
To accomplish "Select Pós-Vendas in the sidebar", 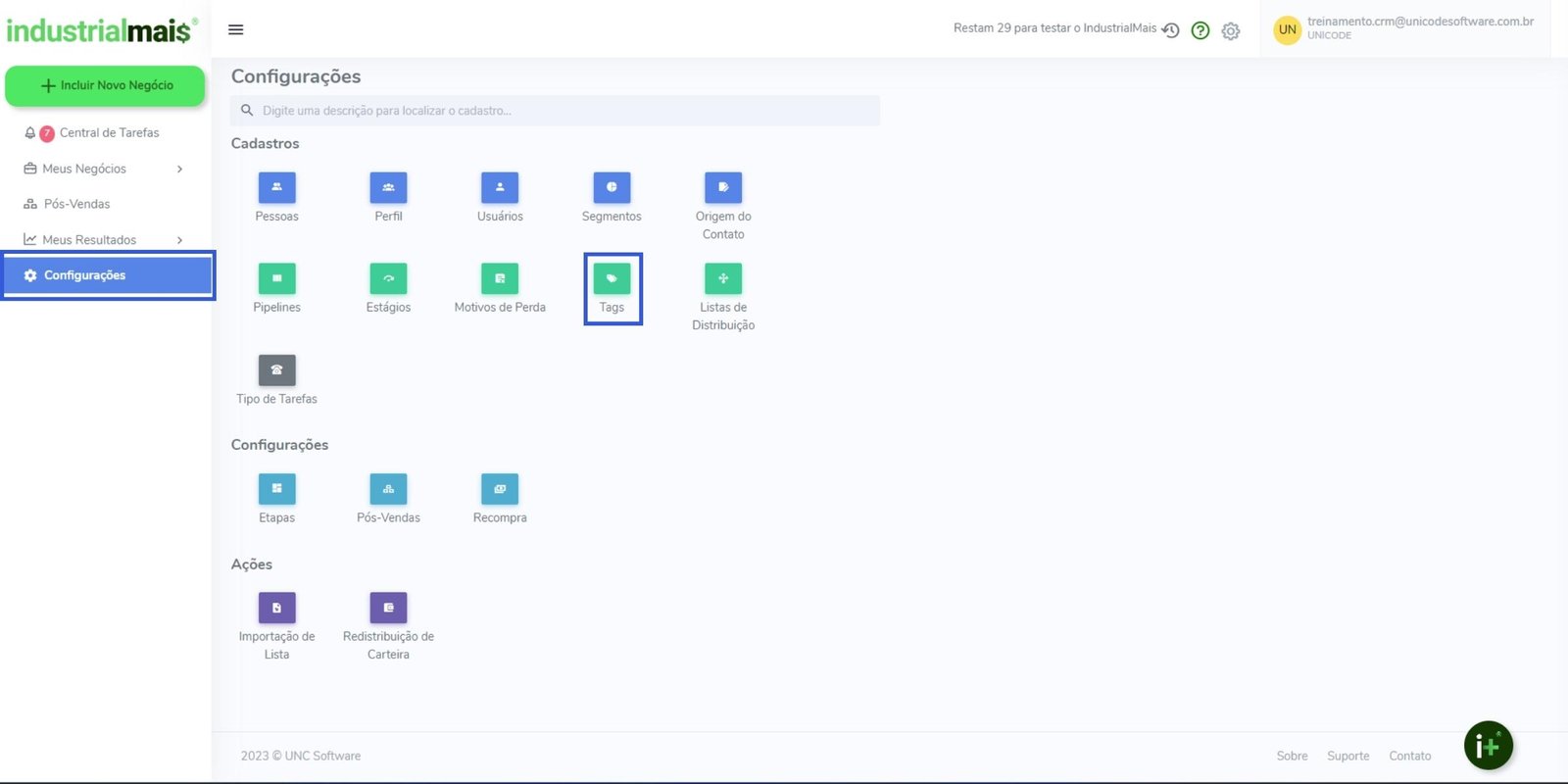I will point(76,204).
